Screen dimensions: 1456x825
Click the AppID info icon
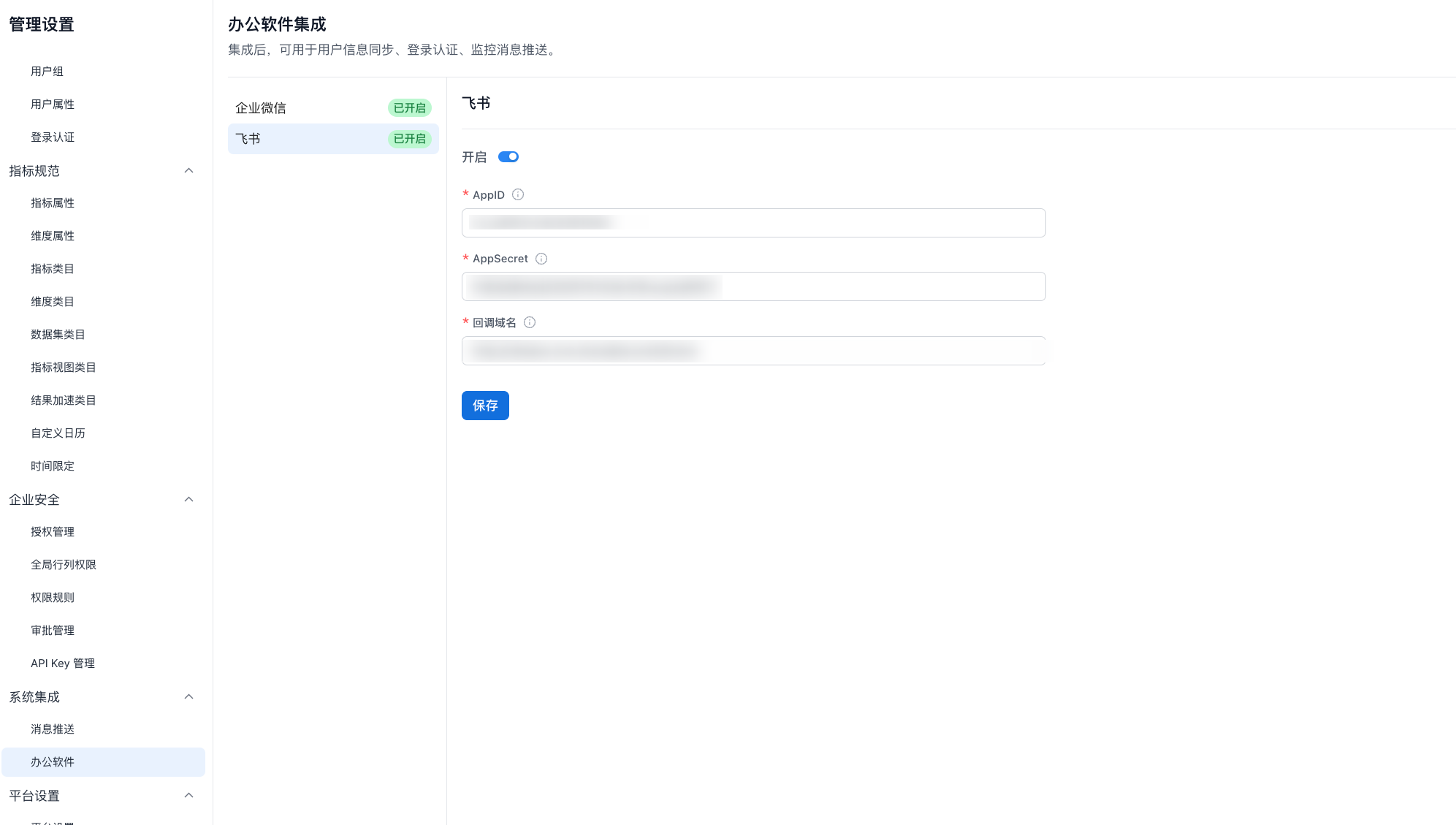click(x=518, y=194)
